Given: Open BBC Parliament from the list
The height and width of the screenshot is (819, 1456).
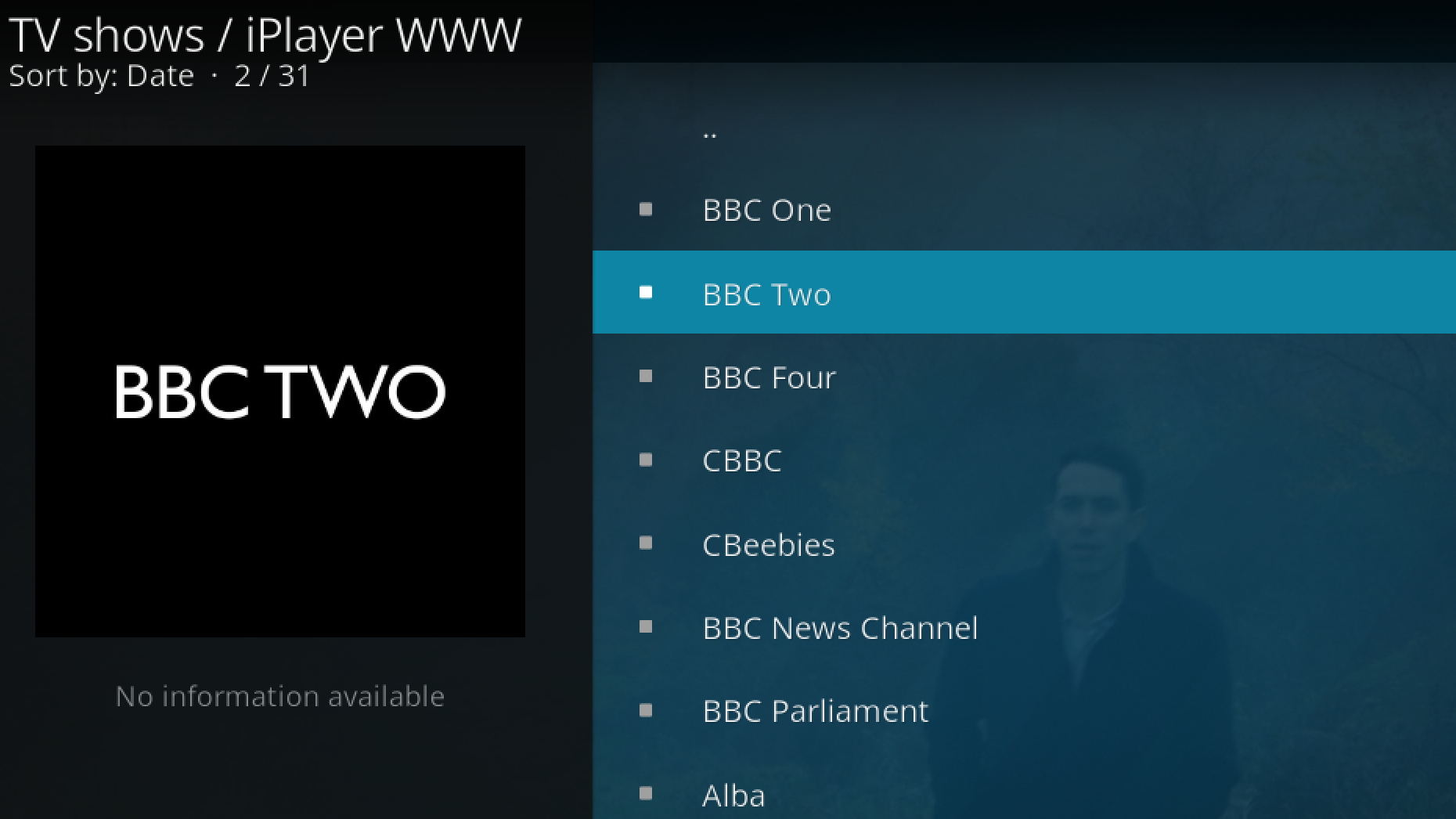Looking at the screenshot, I should click(1024, 710).
